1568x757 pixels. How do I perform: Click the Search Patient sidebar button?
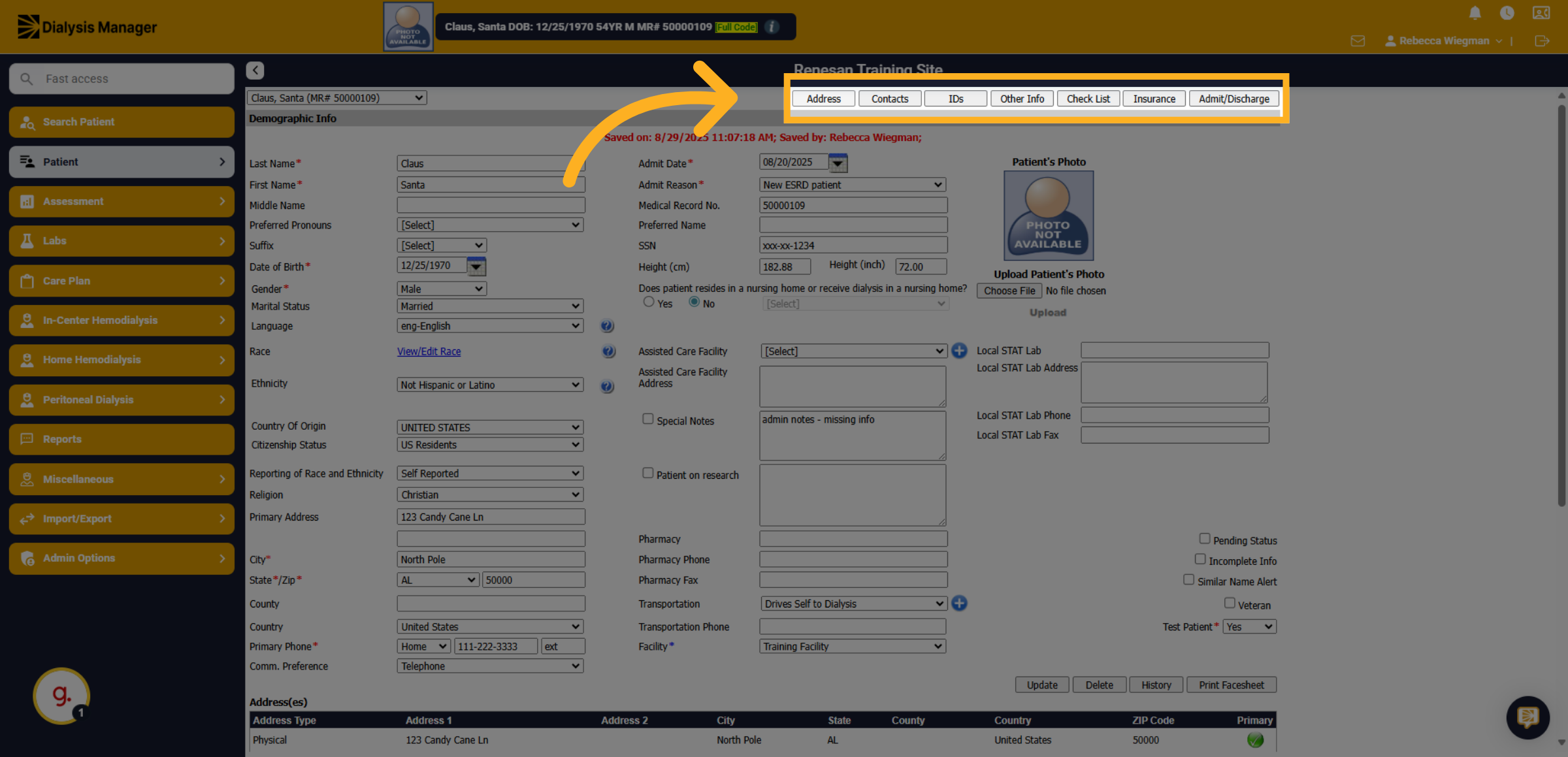122,122
